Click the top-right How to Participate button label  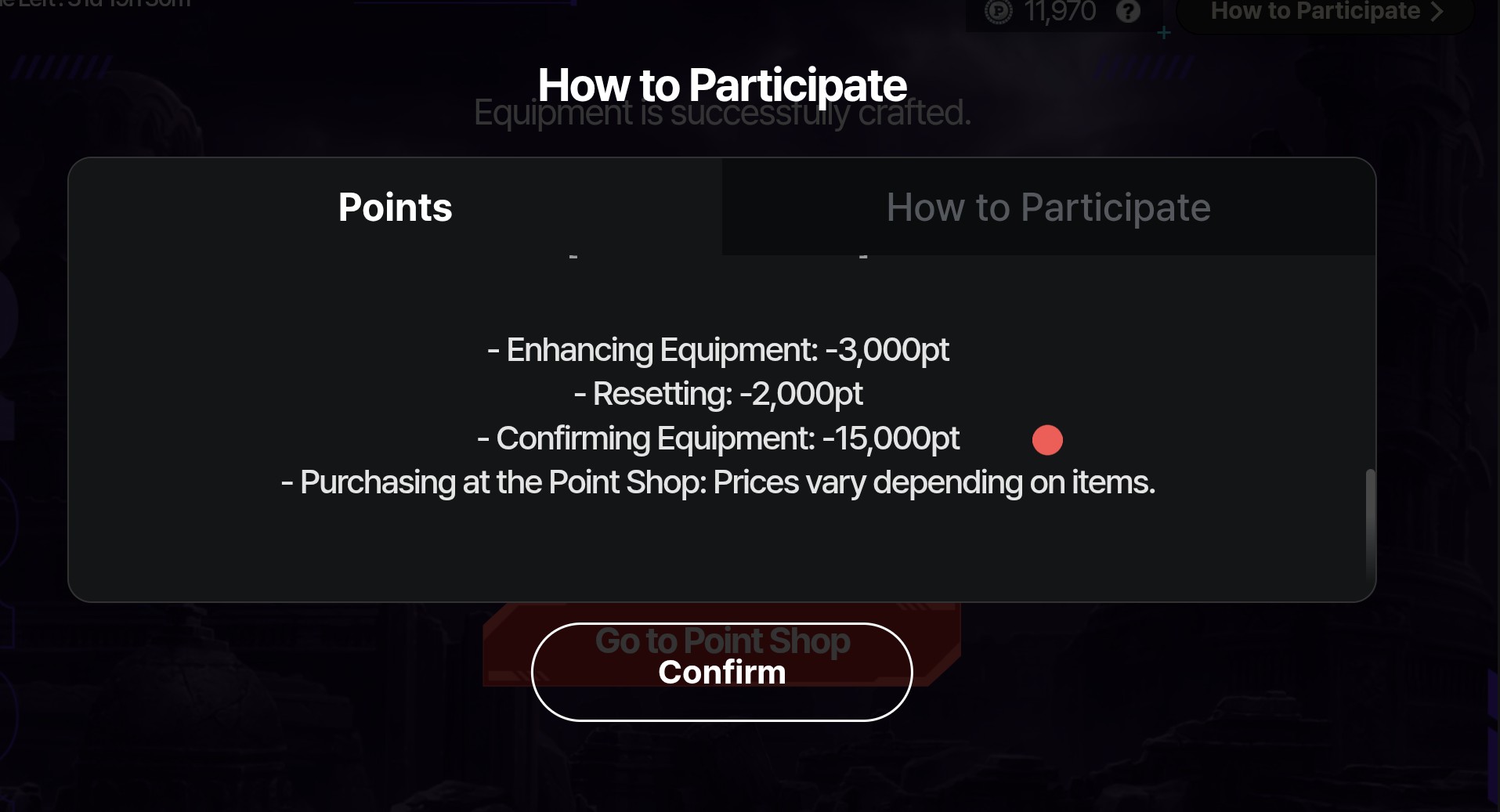click(x=1314, y=11)
